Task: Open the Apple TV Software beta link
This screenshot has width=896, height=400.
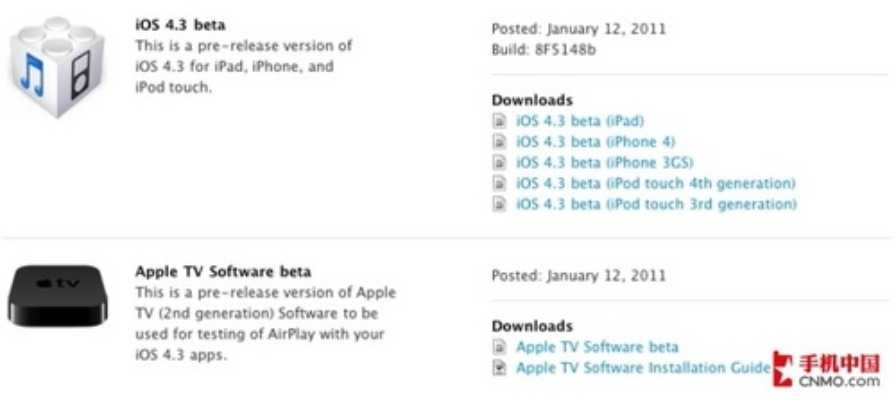Action: pos(597,347)
